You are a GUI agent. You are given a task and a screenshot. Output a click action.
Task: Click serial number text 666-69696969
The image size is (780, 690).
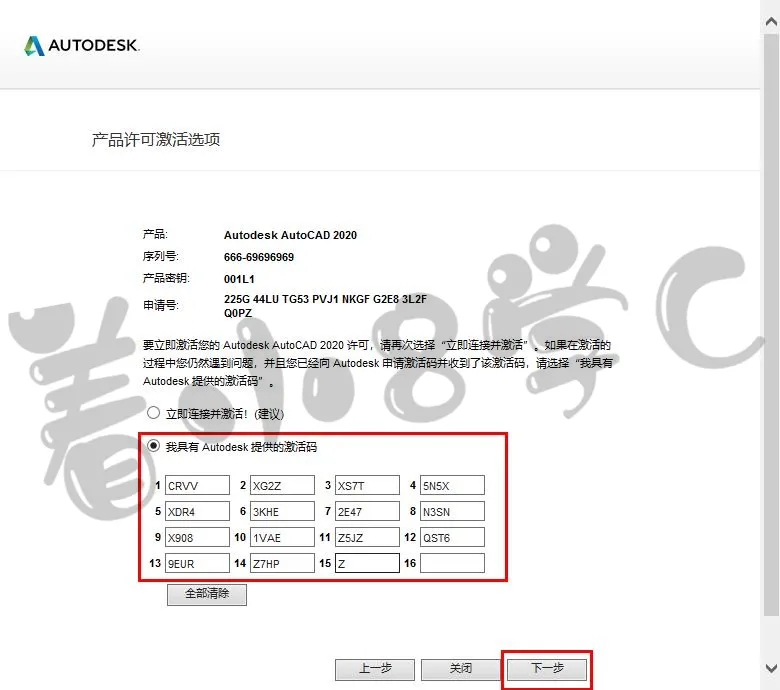click(259, 257)
